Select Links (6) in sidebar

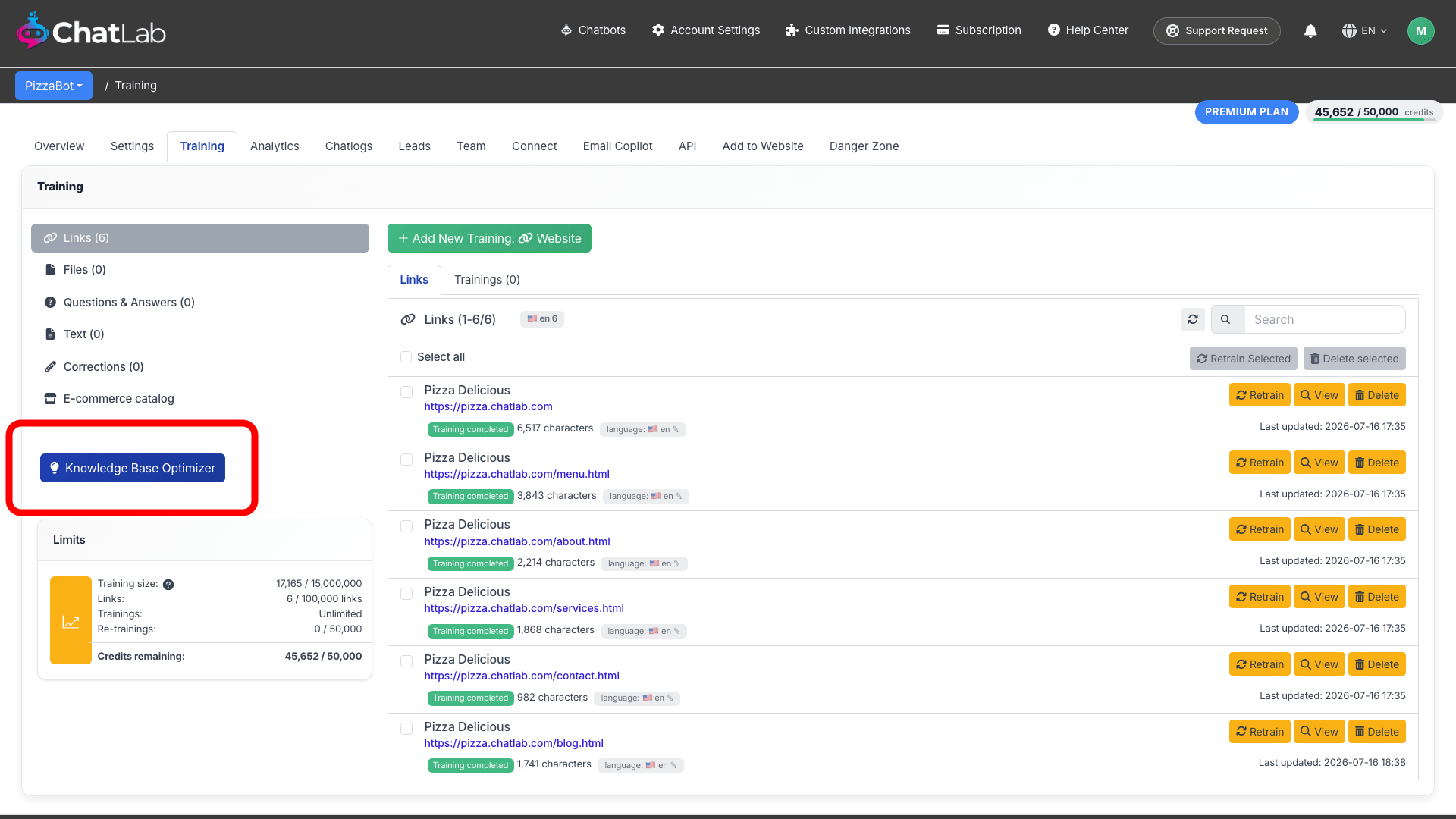[x=200, y=238]
